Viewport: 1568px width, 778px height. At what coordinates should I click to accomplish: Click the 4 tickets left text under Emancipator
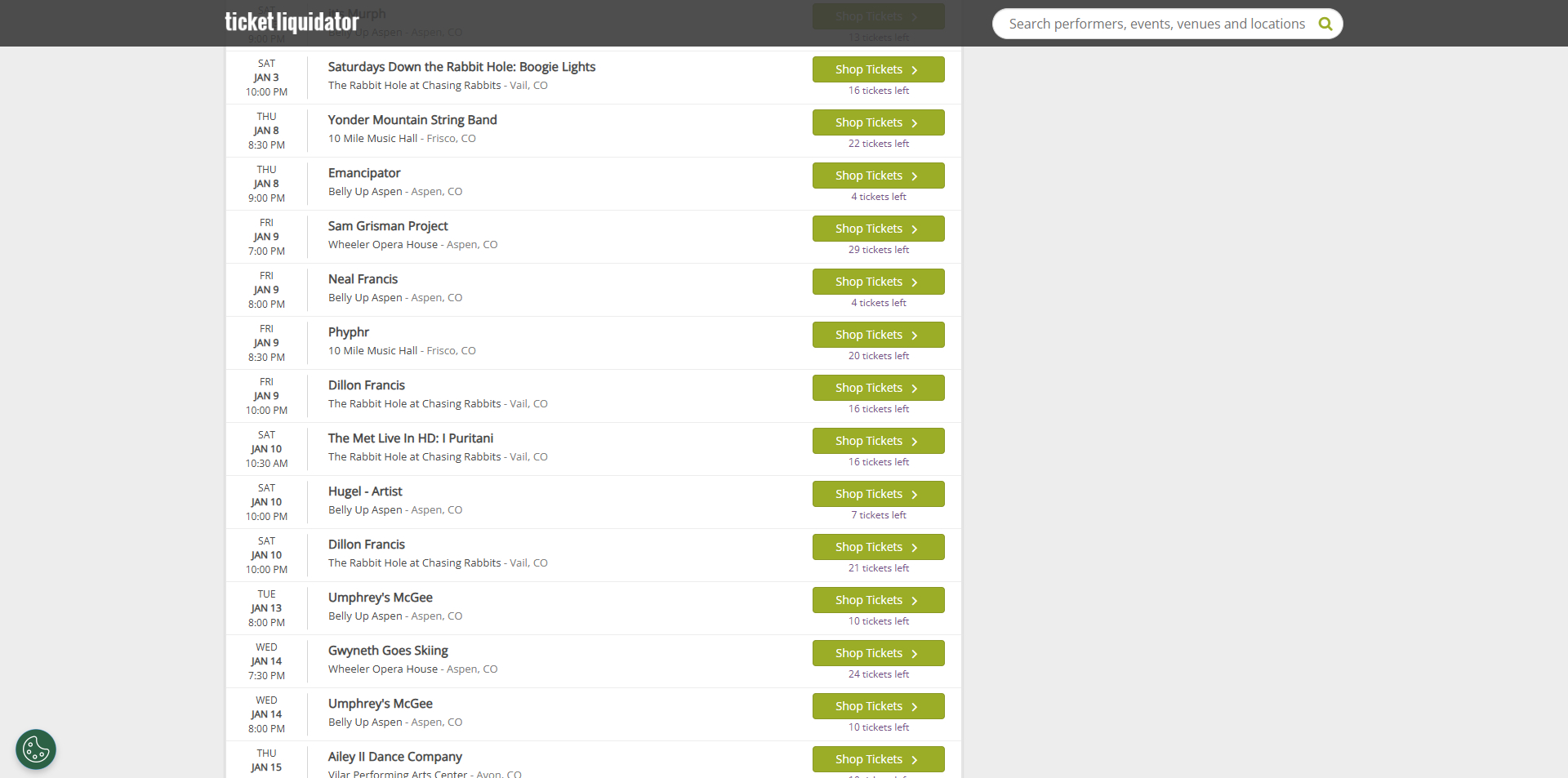pos(878,197)
